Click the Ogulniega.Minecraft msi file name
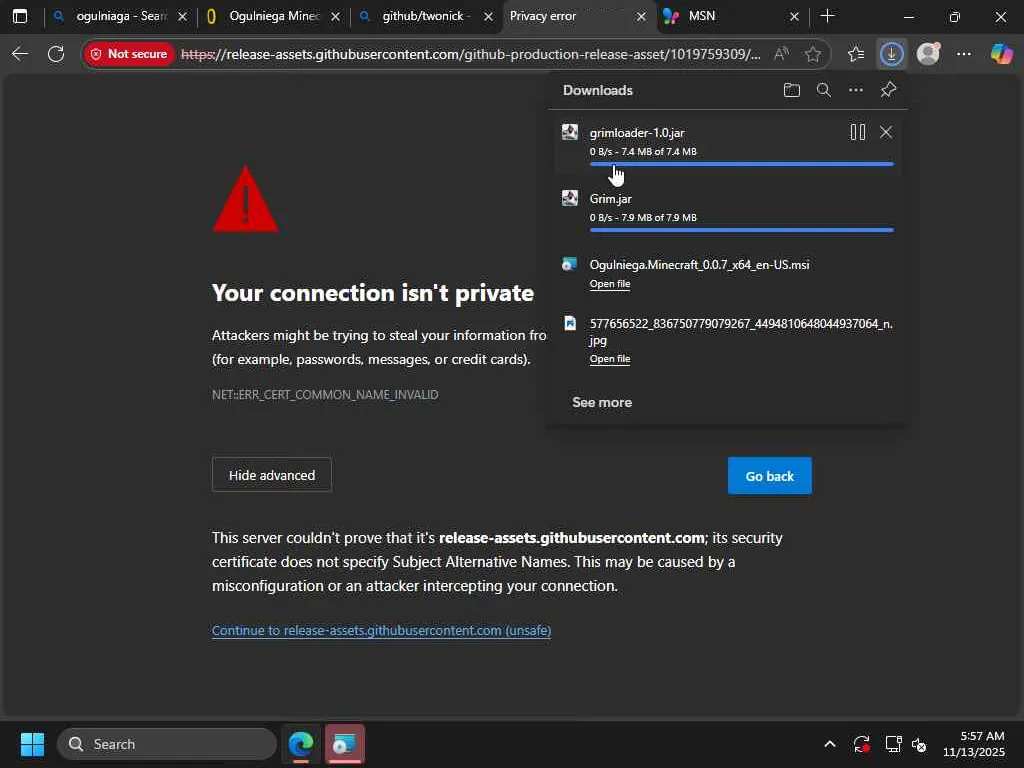Viewport: 1024px width, 768px height. tap(699, 264)
